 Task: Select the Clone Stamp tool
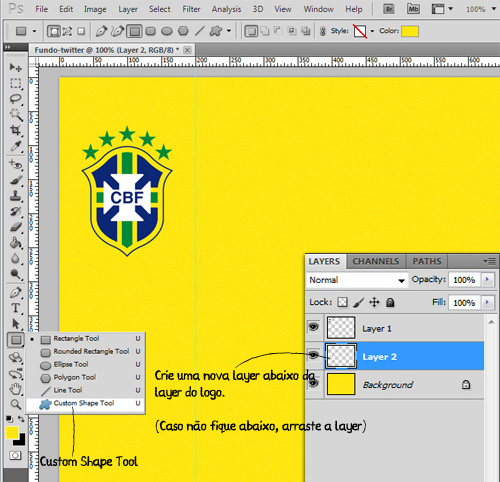tap(15, 196)
